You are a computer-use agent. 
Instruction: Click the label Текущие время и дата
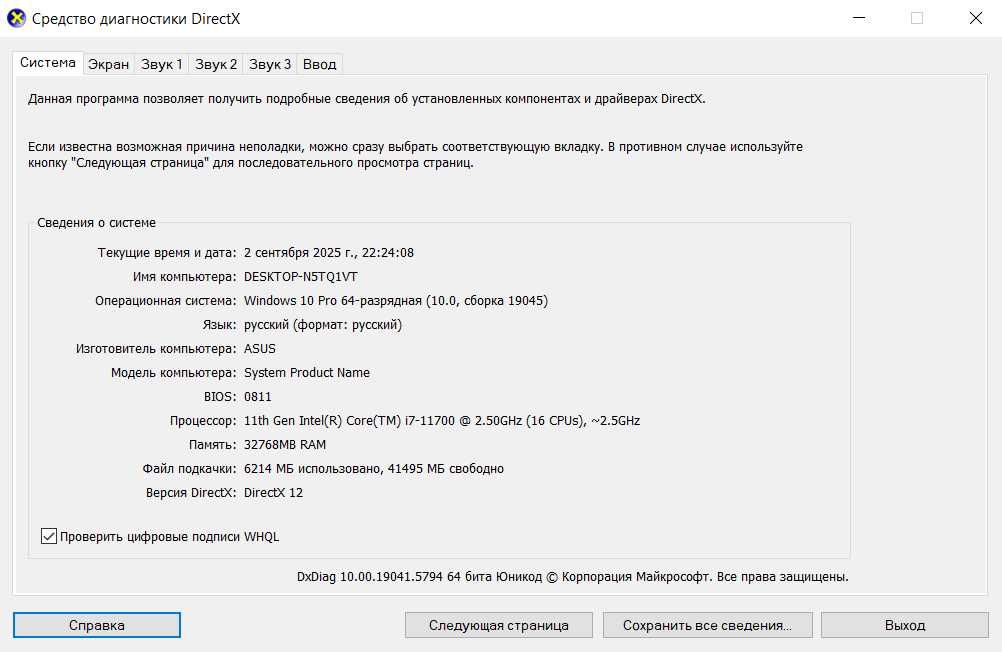point(167,252)
